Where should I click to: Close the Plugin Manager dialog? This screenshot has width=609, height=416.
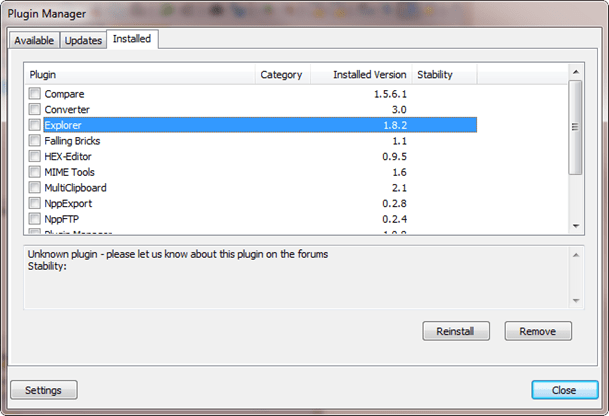565,390
